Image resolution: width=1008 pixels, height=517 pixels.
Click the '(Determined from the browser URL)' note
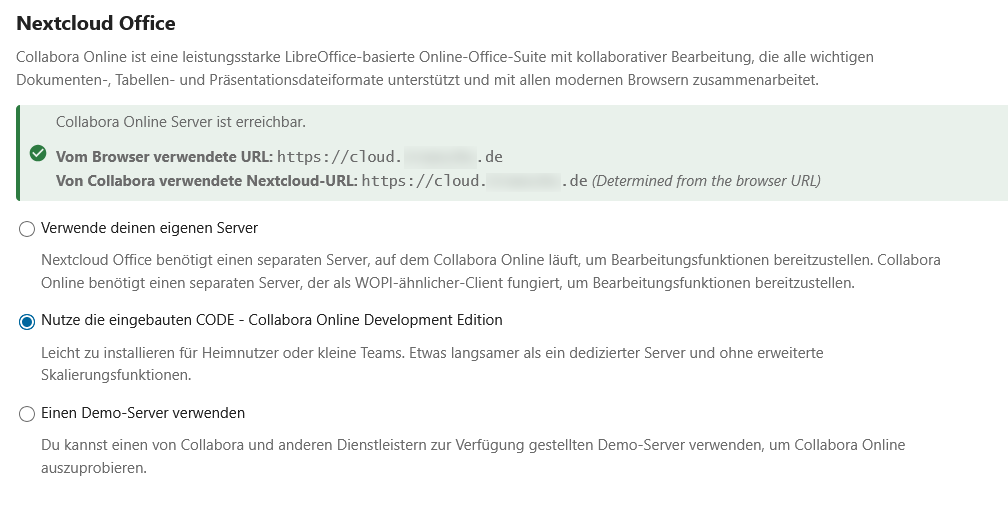[706, 181]
